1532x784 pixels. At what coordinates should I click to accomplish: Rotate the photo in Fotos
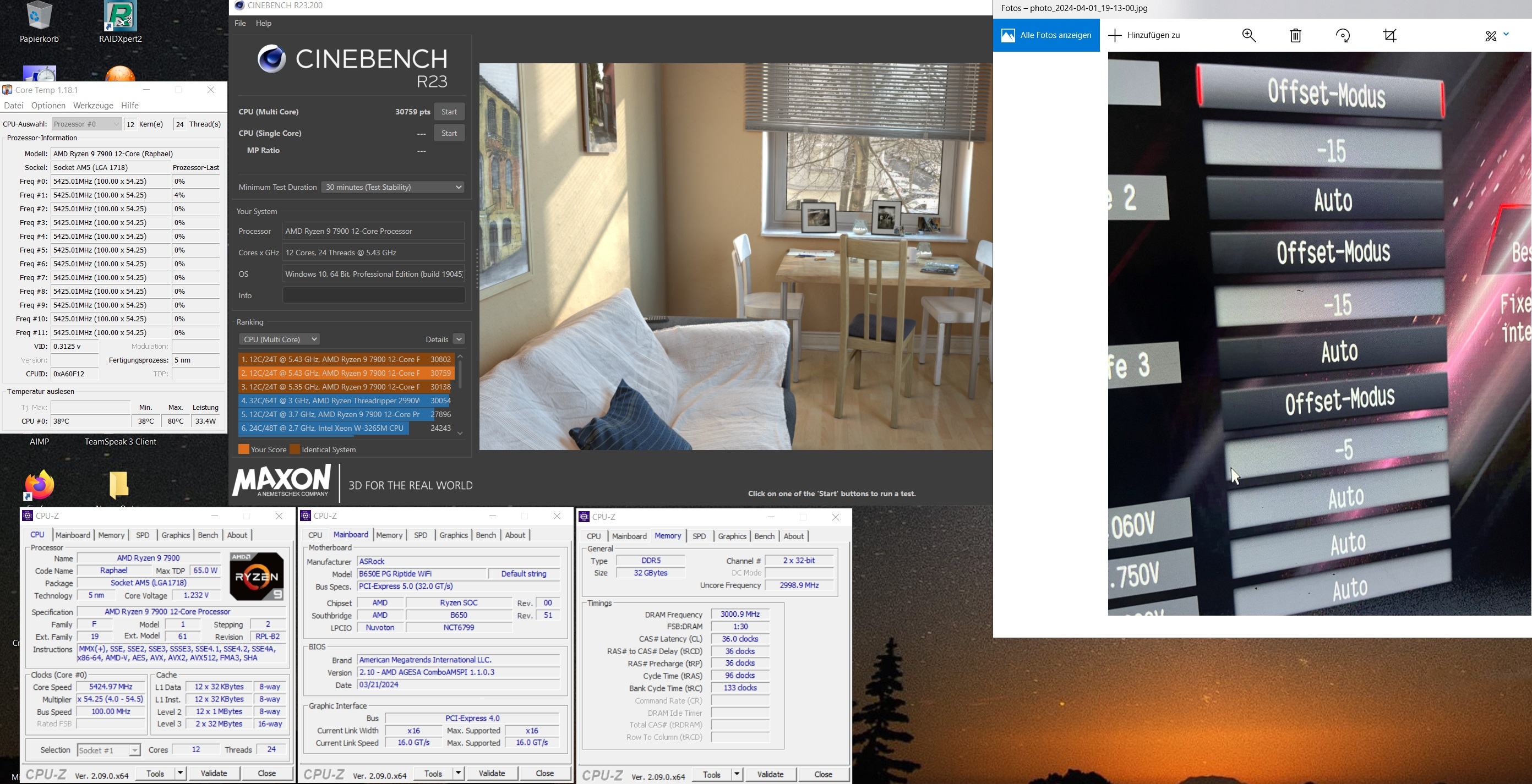(x=1343, y=35)
